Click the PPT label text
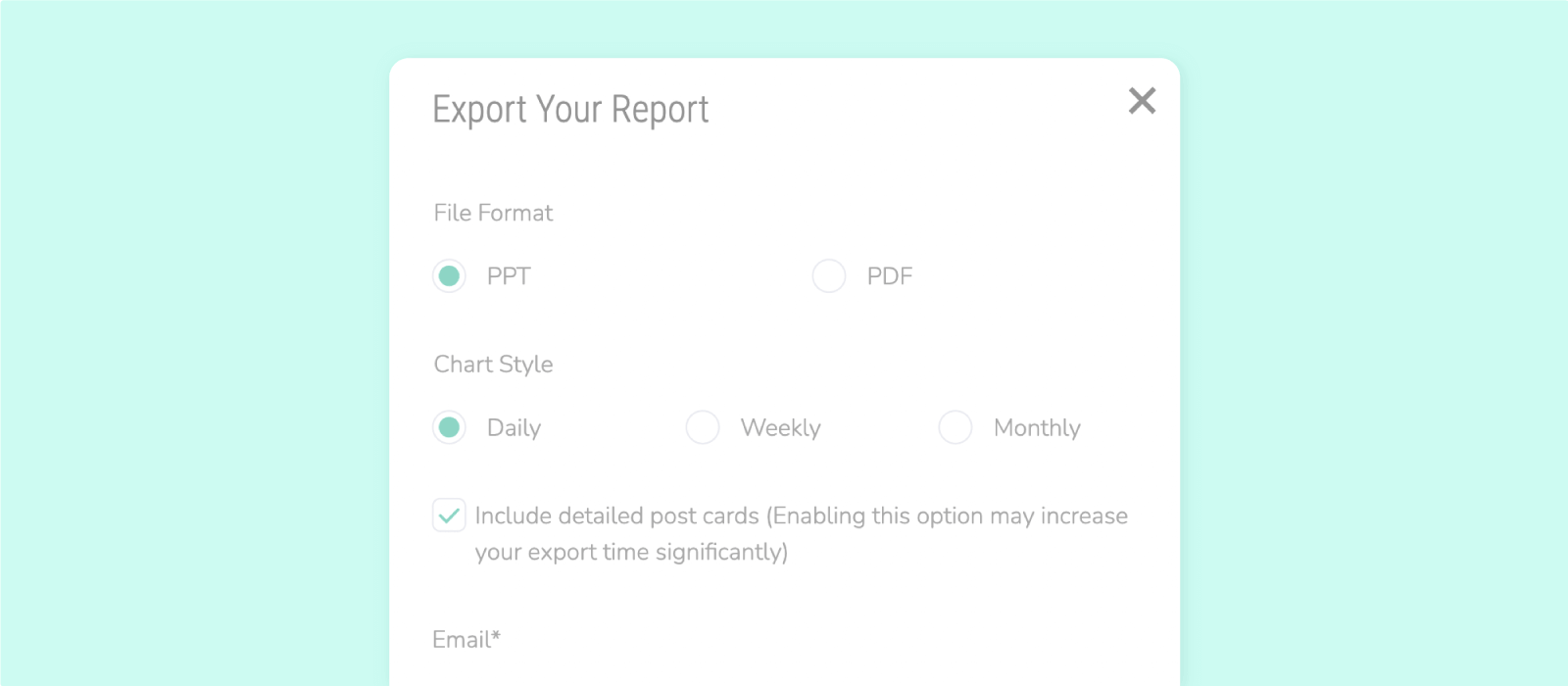 tap(509, 276)
